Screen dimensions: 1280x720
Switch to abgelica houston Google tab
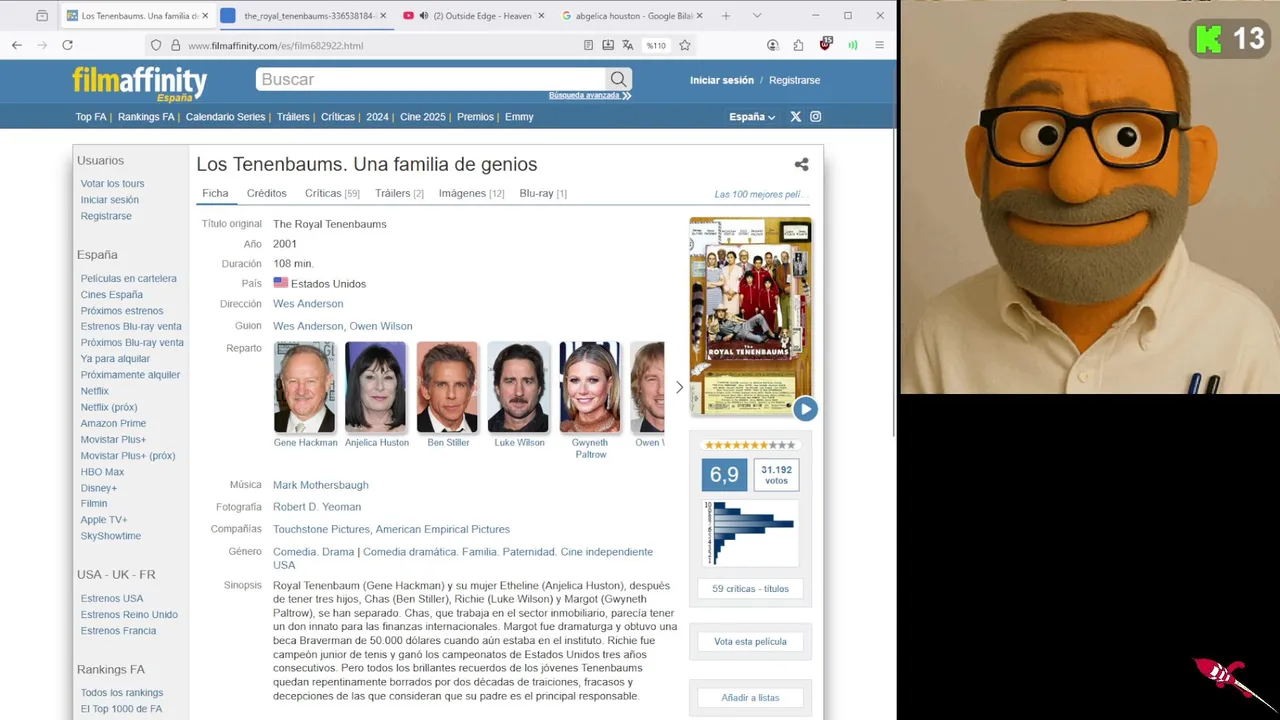coord(632,16)
